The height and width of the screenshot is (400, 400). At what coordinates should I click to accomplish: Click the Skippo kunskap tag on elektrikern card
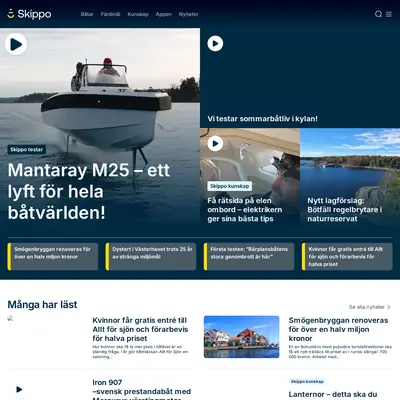point(230,186)
